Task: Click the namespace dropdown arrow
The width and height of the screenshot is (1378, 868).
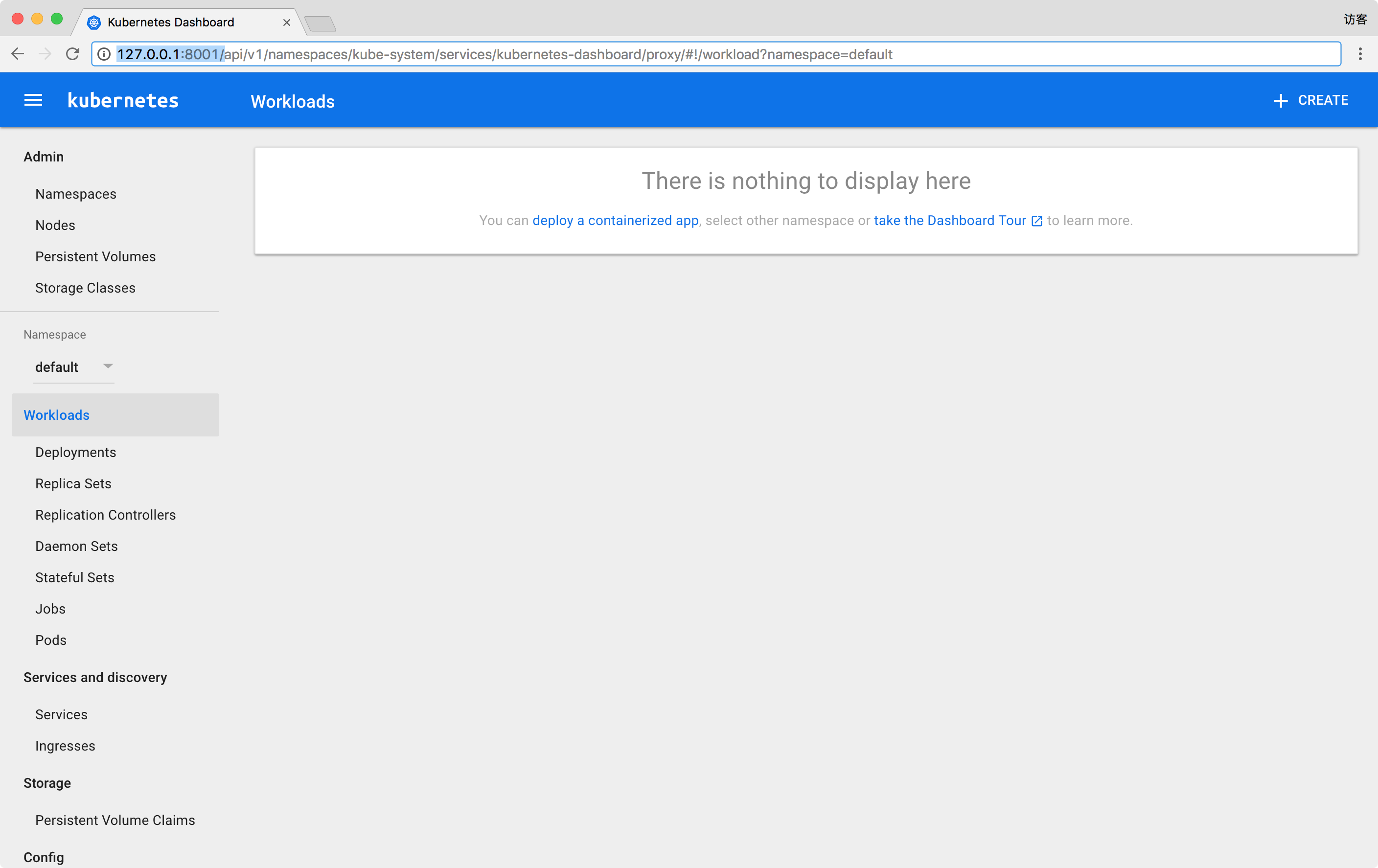Action: (108, 365)
